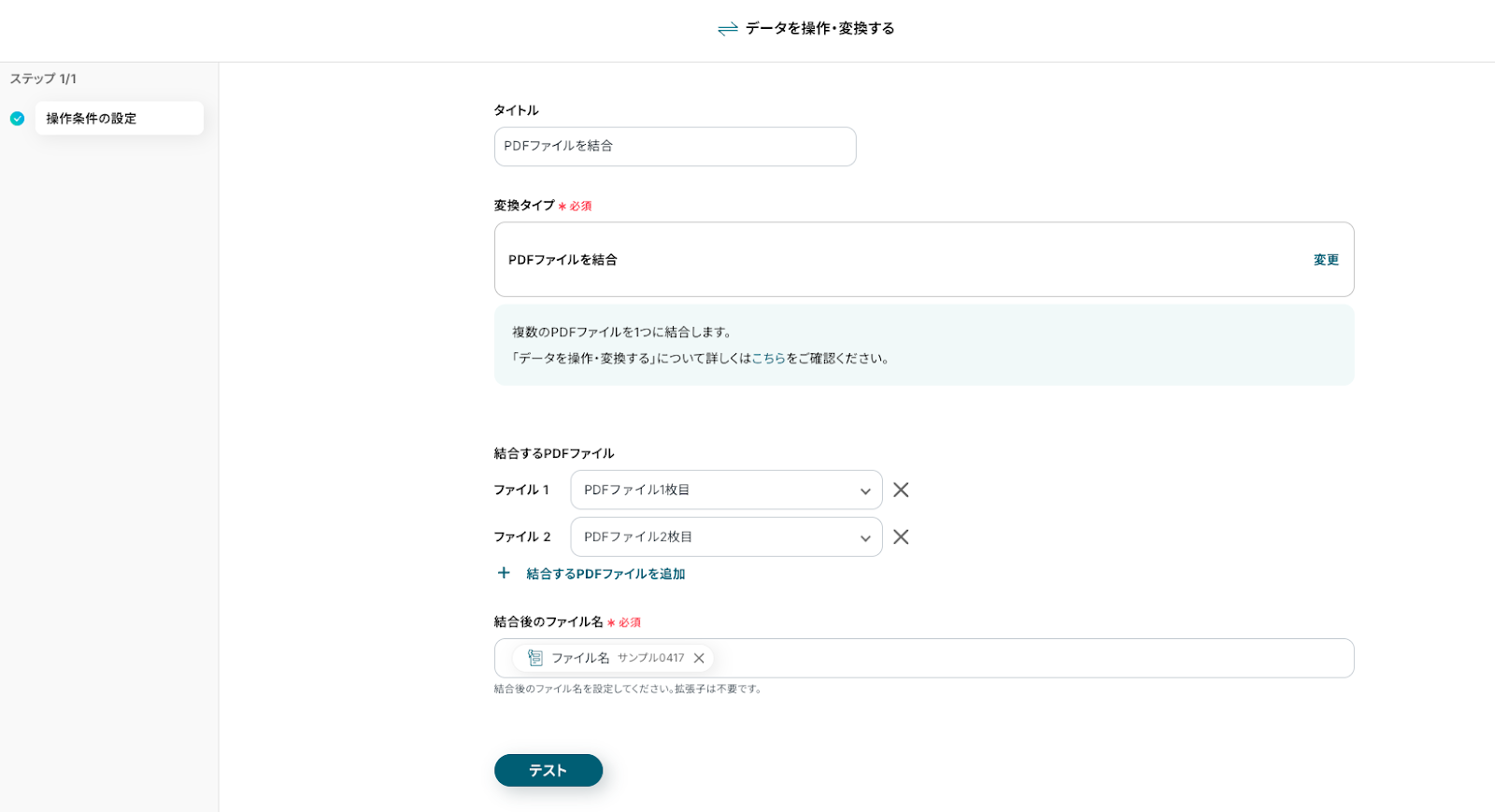The height and width of the screenshot is (812, 1495).
Task: Click into the 結合後のファイル名 field
Action: coord(1028,658)
